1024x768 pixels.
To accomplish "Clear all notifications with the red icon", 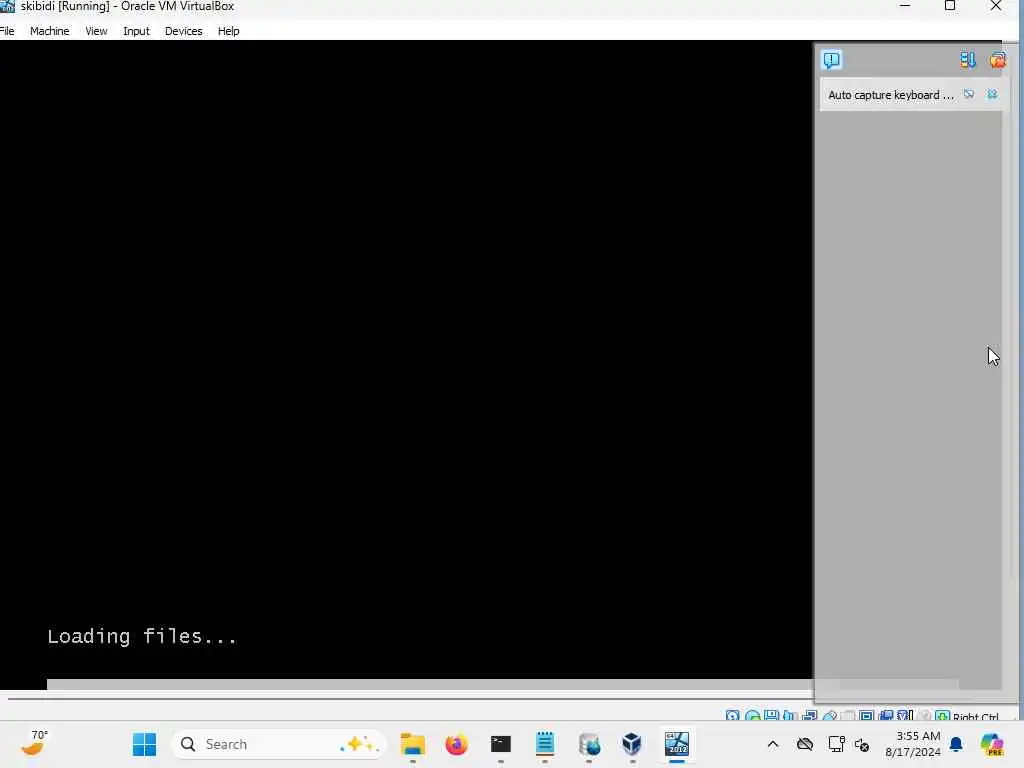I will 997,60.
